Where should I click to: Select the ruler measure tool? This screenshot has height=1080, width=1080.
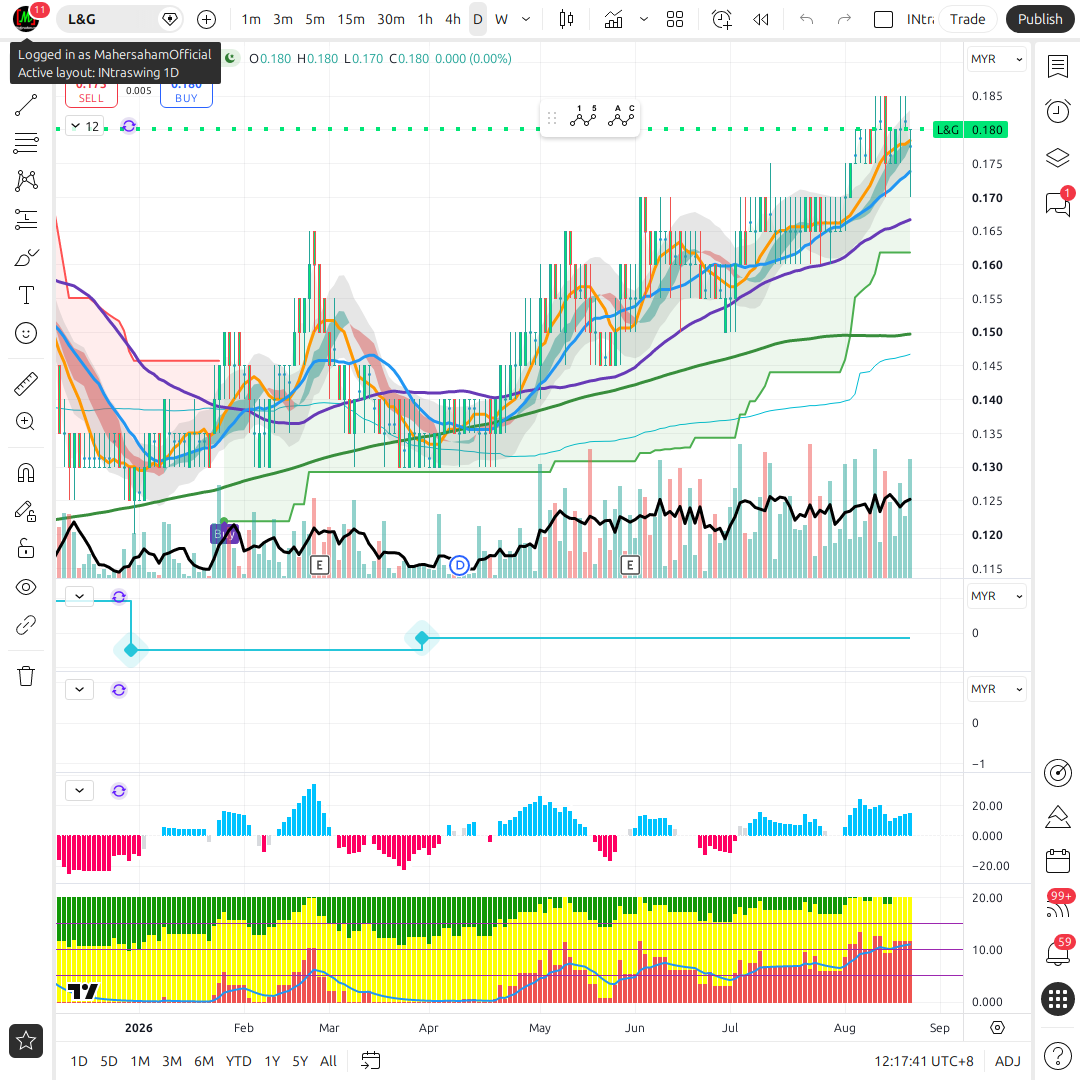click(x=26, y=384)
